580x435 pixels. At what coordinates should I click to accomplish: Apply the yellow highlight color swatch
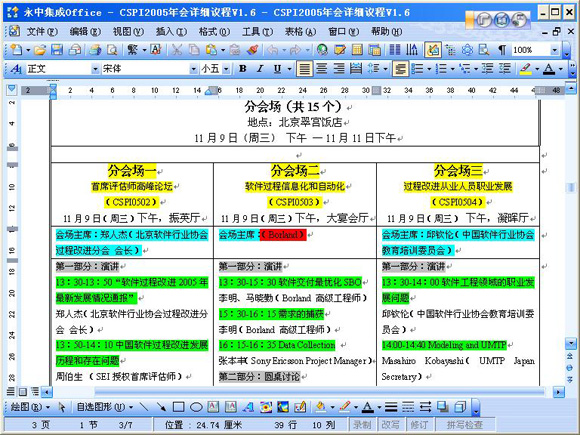coord(525,69)
